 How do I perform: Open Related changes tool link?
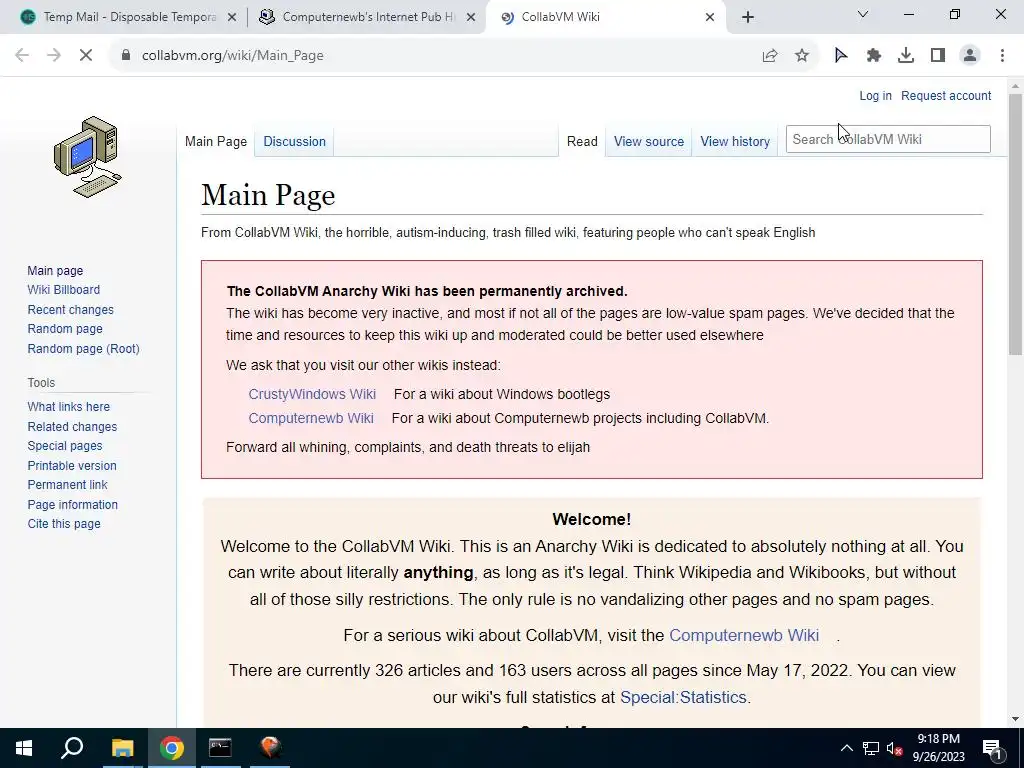tap(72, 426)
